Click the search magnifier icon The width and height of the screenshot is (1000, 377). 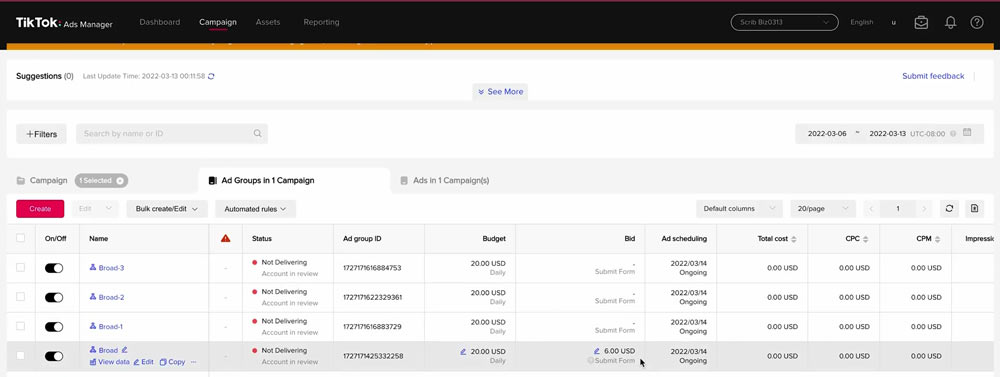click(258, 134)
